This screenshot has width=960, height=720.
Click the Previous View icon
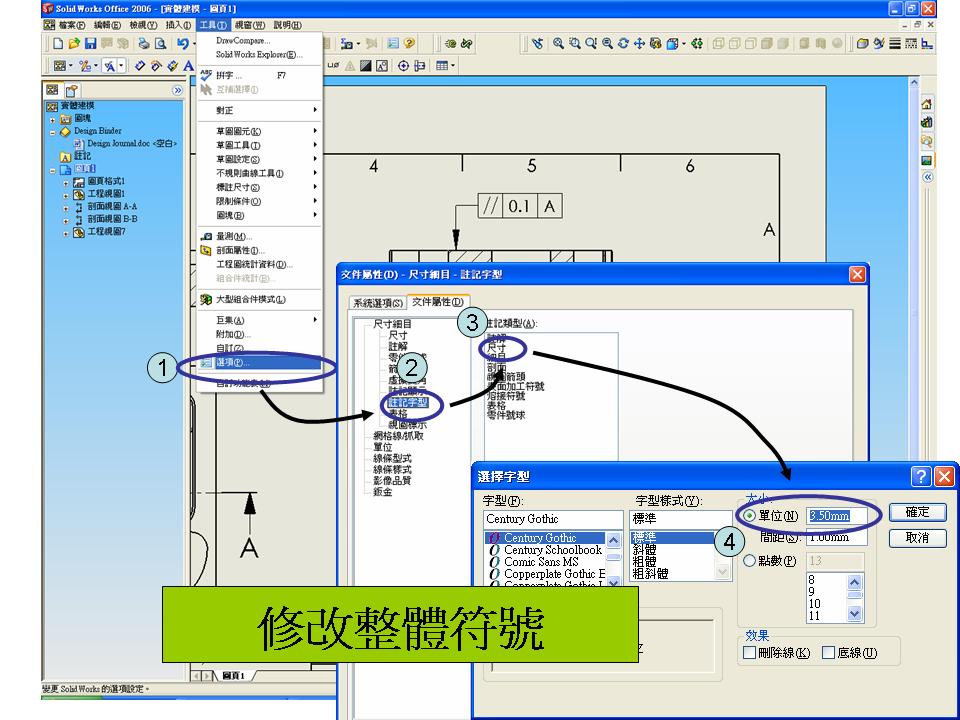tap(537, 43)
